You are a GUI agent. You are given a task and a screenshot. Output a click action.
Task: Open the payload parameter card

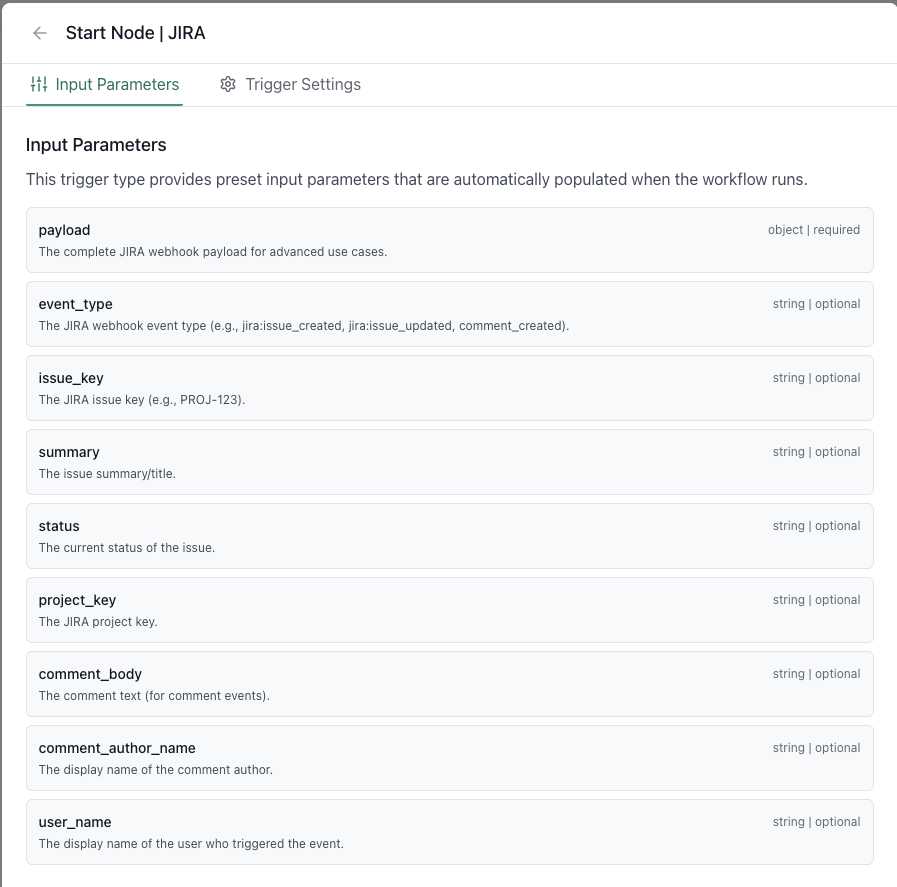448,240
